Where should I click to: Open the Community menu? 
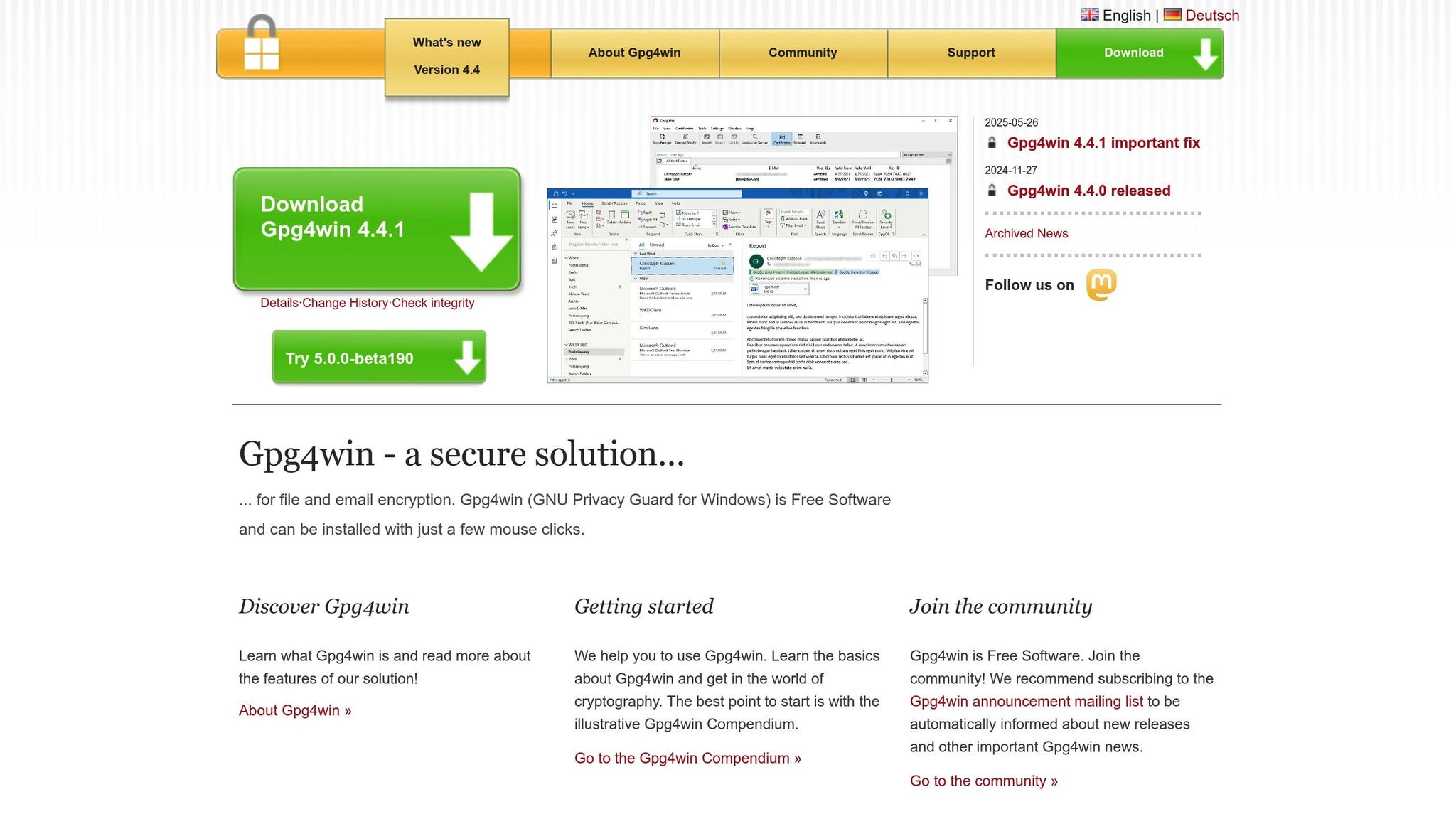pyautogui.click(x=803, y=53)
